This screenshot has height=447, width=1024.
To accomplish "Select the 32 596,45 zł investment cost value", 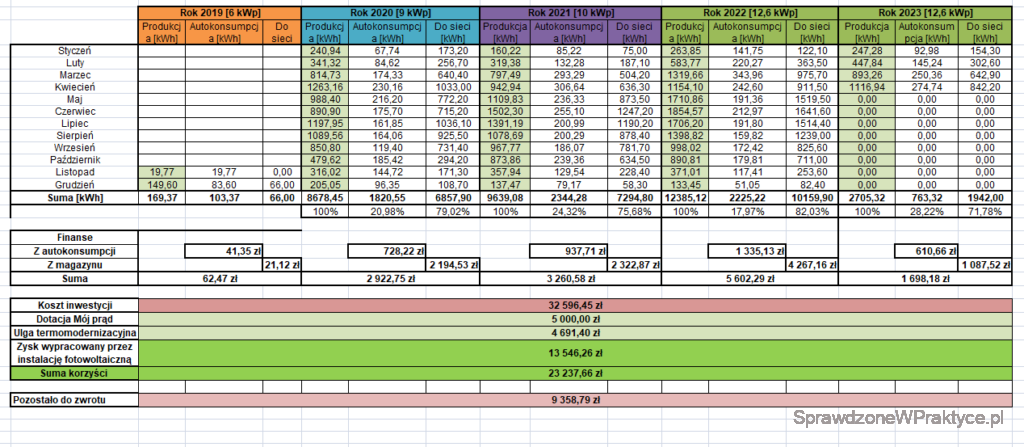I will coord(578,303).
